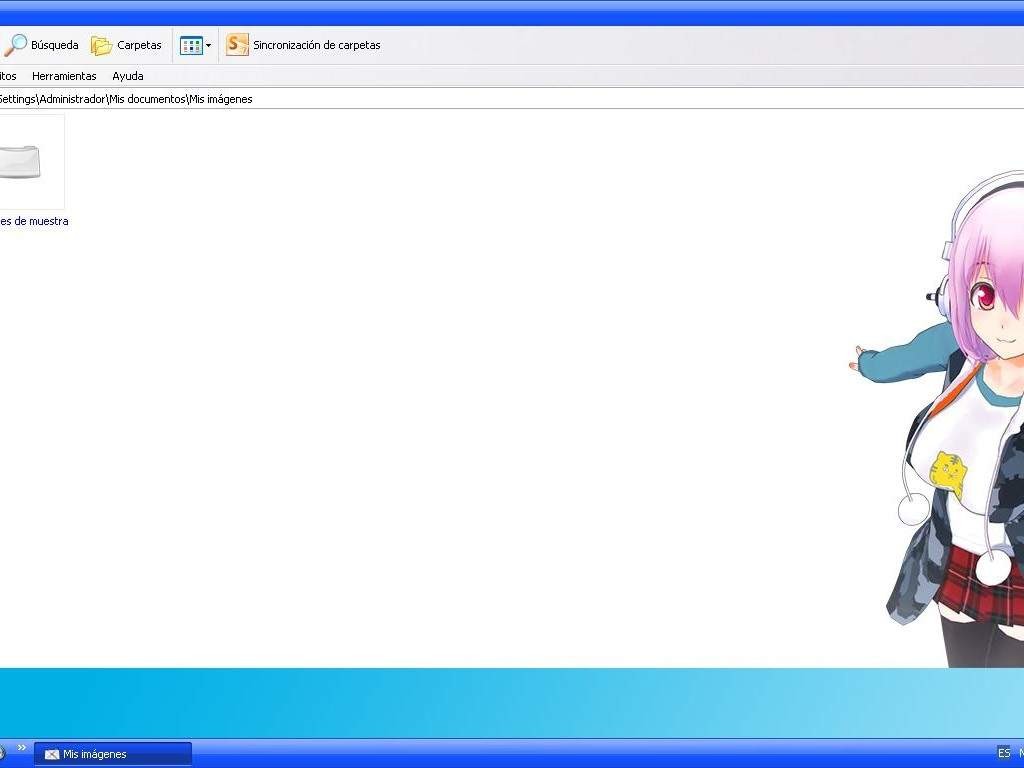Click the Vistas view mode icon
Image resolution: width=1024 pixels, height=768 pixels.
click(x=191, y=45)
